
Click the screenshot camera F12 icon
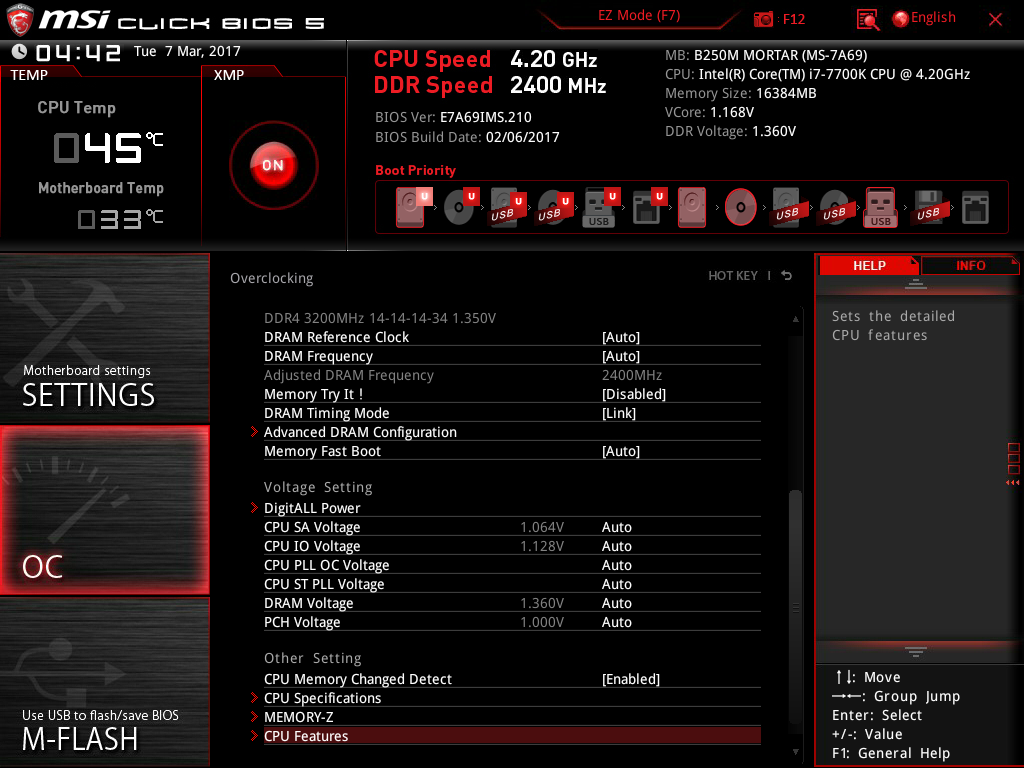coord(764,19)
